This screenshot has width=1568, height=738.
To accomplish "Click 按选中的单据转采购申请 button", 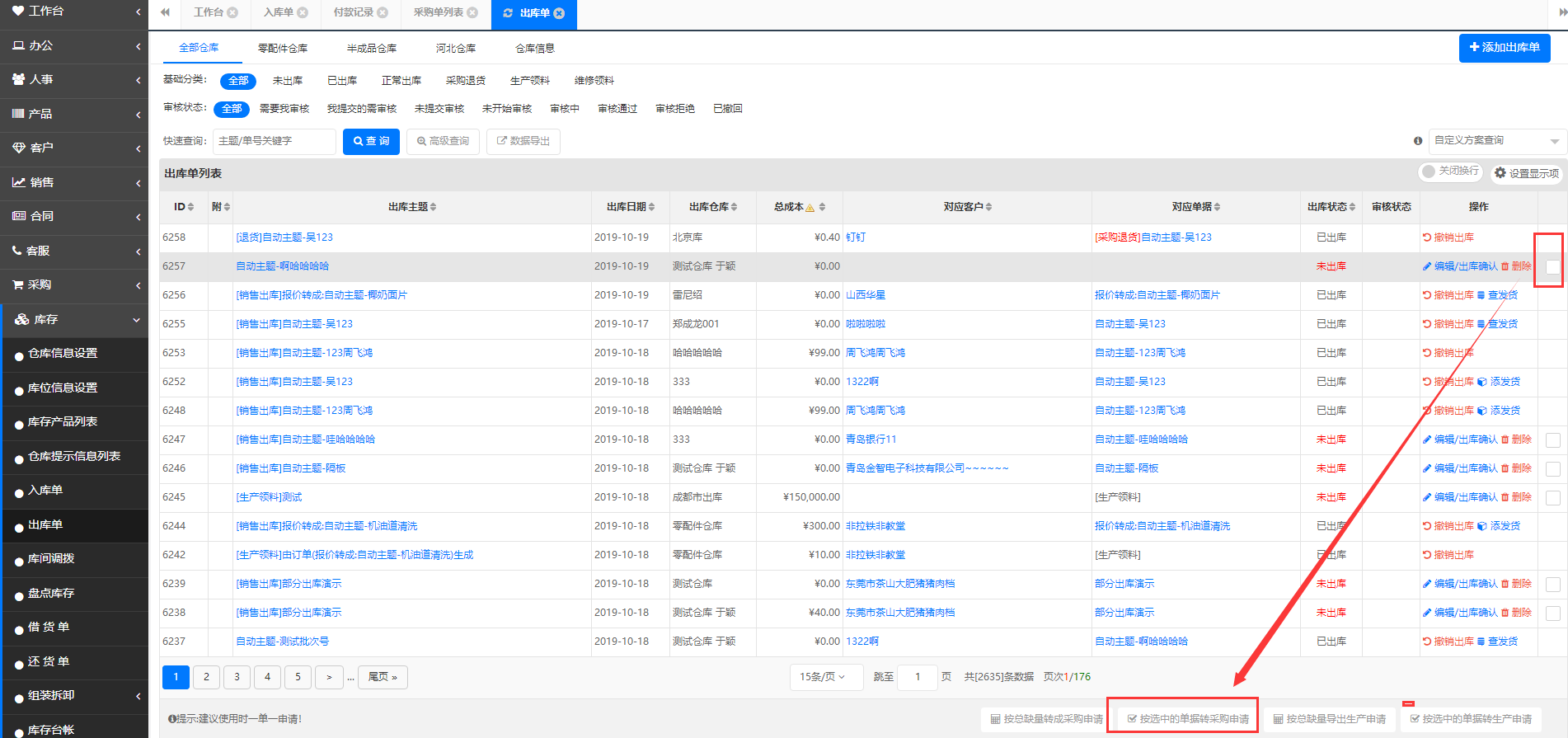I will (x=1188, y=719).
